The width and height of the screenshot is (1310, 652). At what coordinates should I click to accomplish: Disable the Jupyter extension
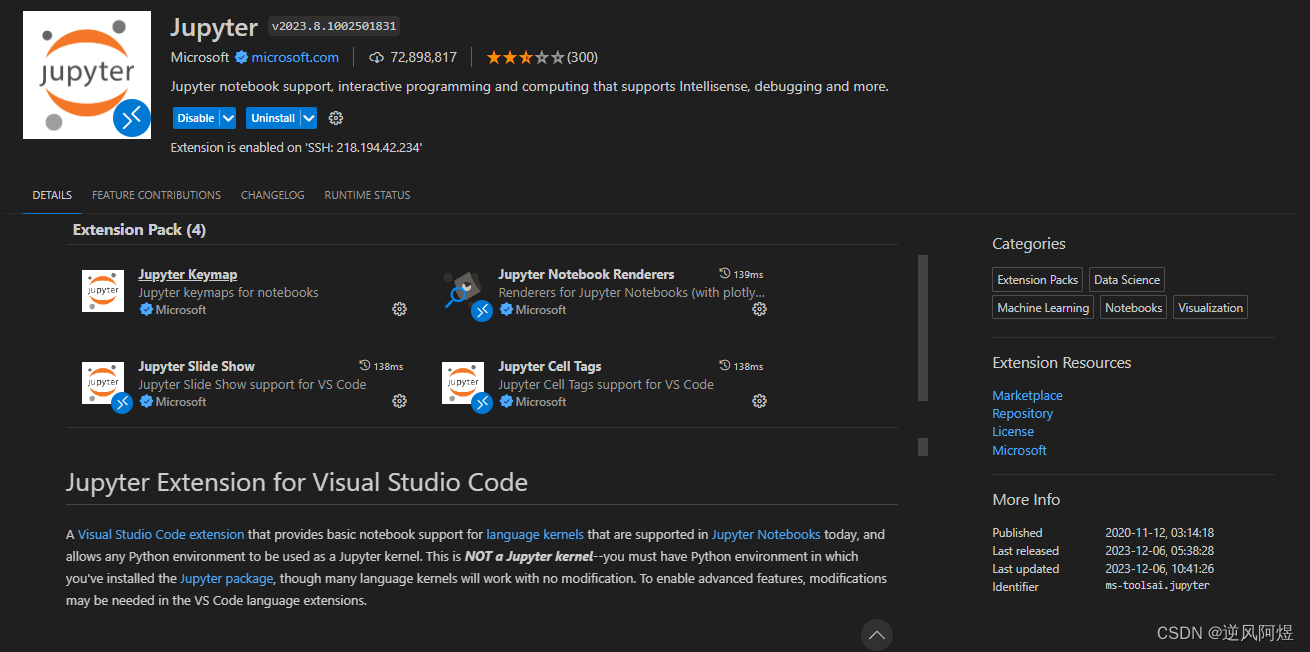pyautogui.click(x=196, y=118)
